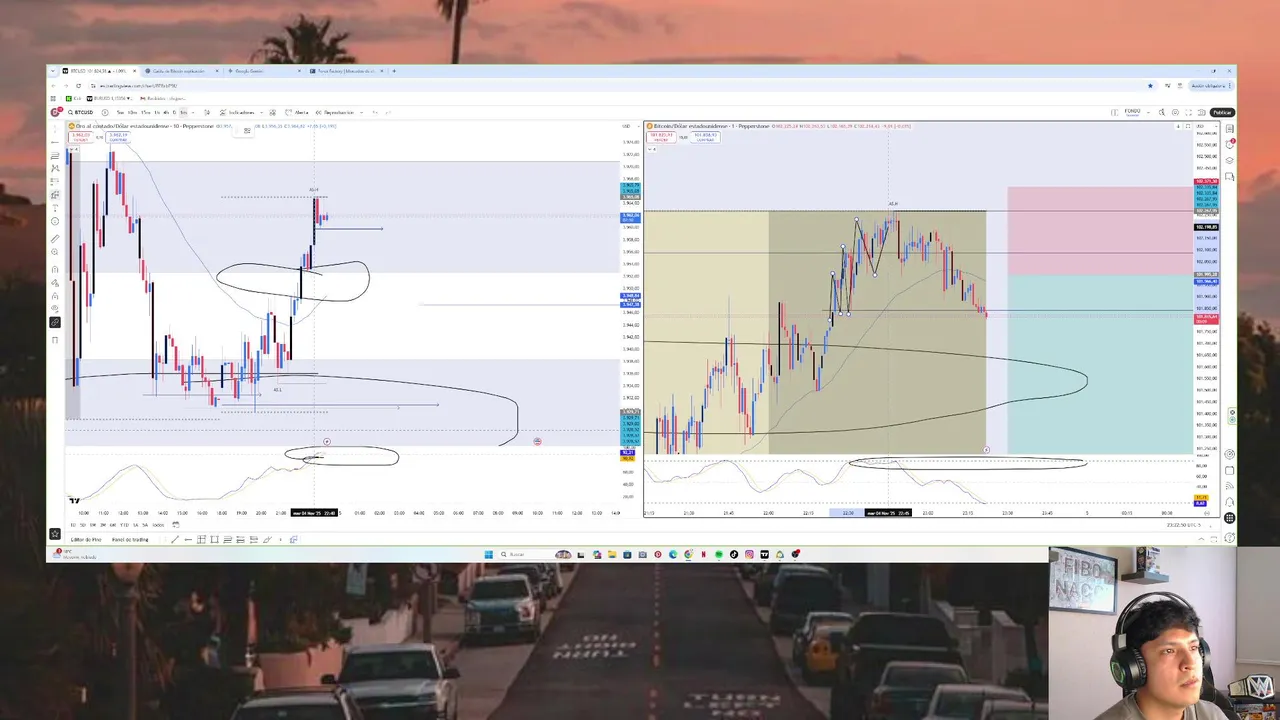Open the quick search icon
The height and width of the screenshot is (720, 1280).
(1162, 112)
